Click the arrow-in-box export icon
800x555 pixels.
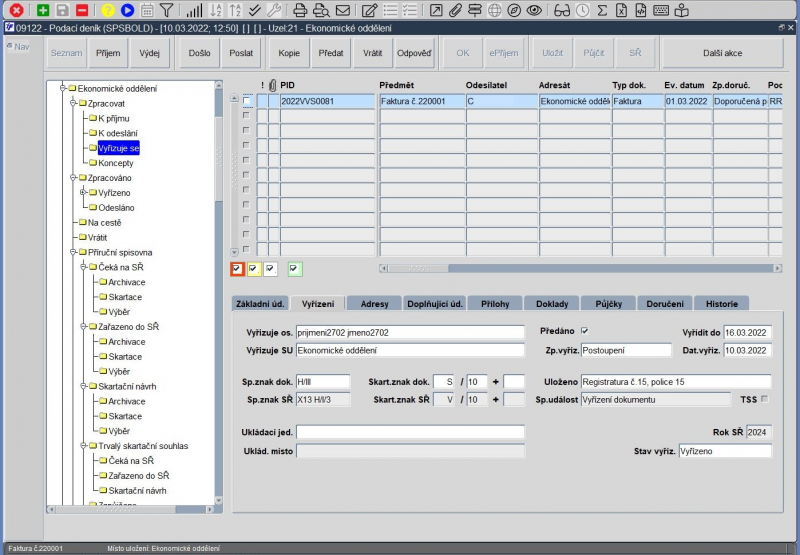pyautogui.click(x=436, y=10)
